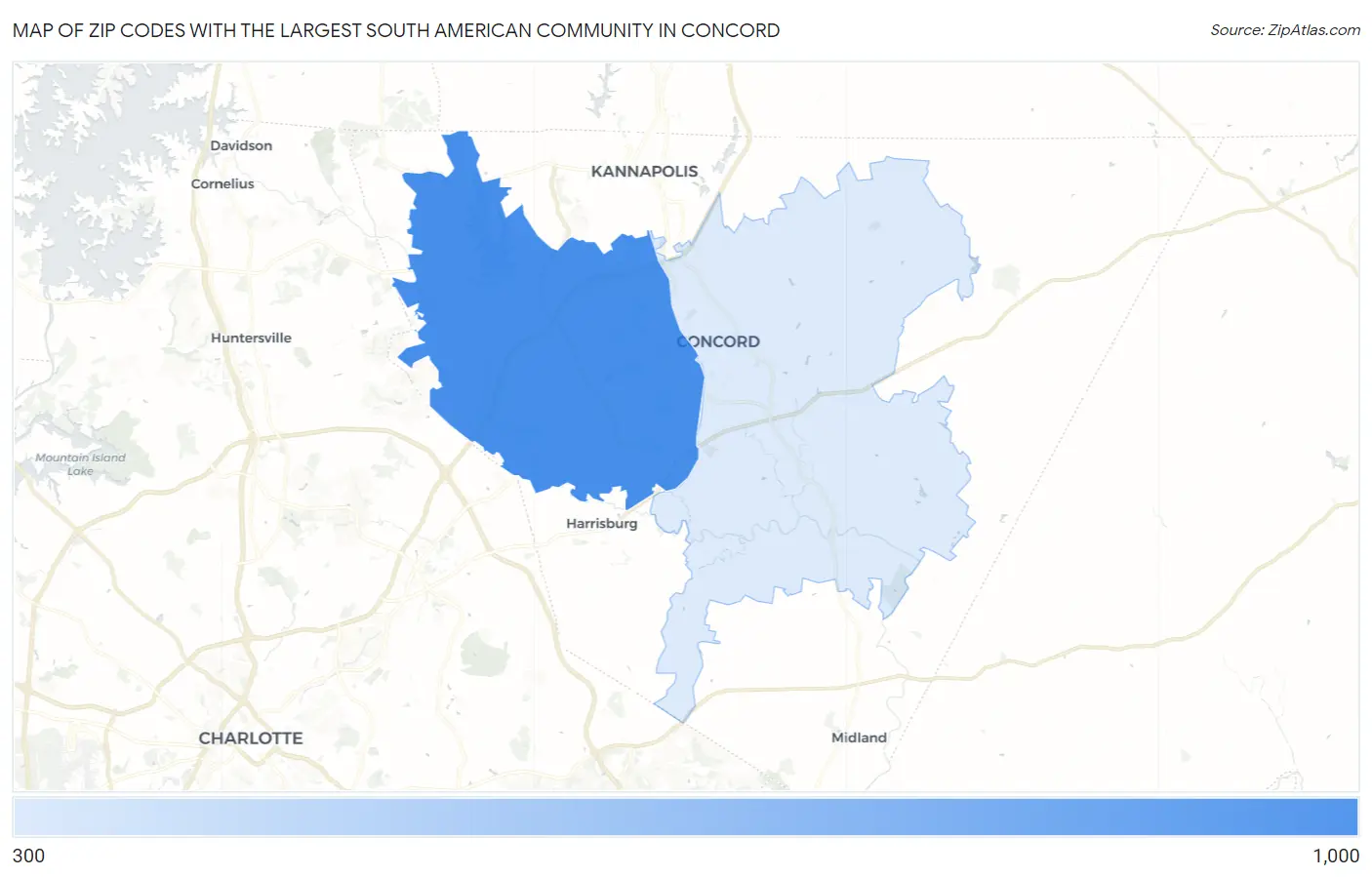Click the 300 legend minimum value
The width and height of the screenshot is (1372, 877).
pyautogui.click(x=29, y=856)
